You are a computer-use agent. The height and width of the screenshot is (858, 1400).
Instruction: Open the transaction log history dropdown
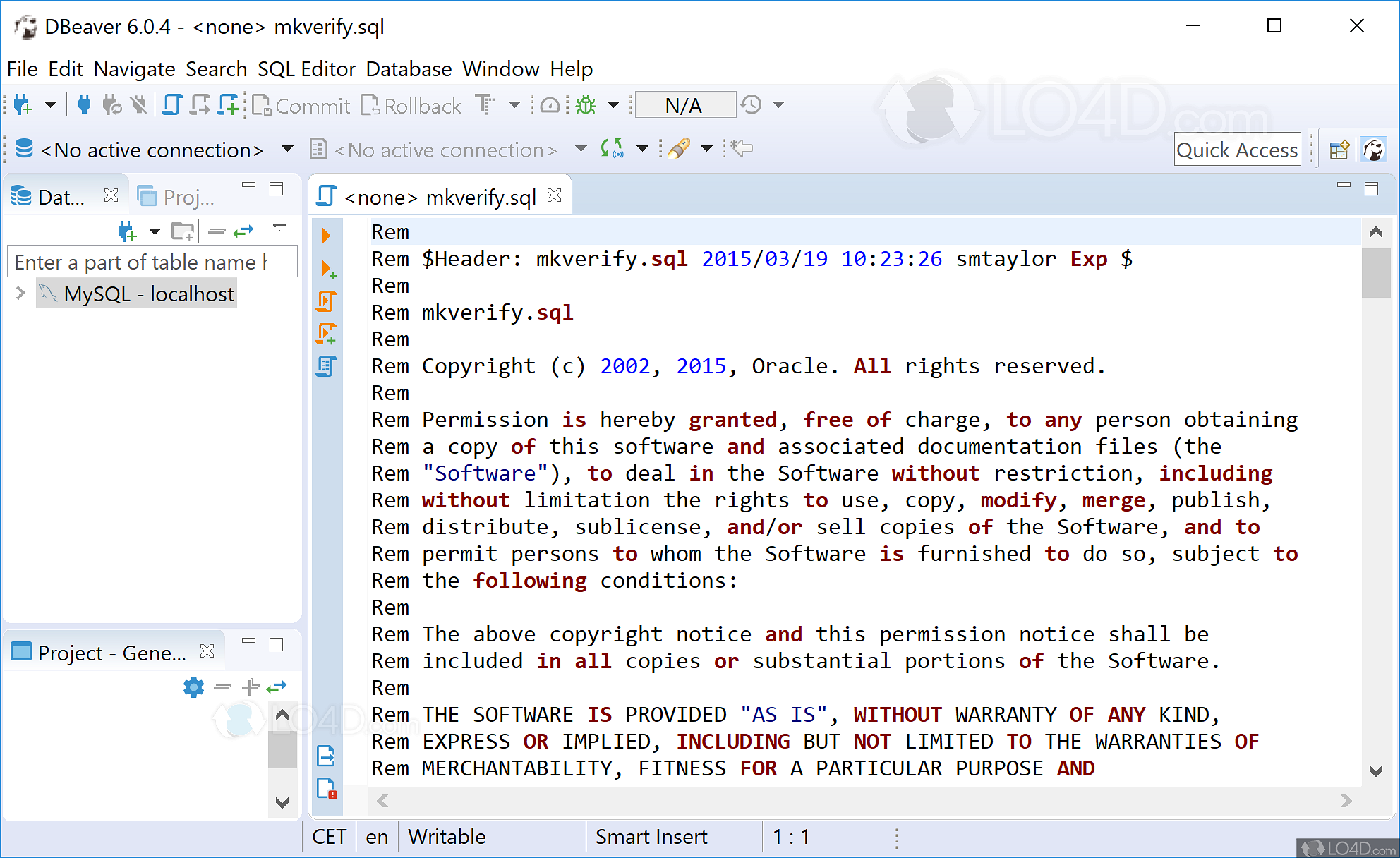pos(779,104)
